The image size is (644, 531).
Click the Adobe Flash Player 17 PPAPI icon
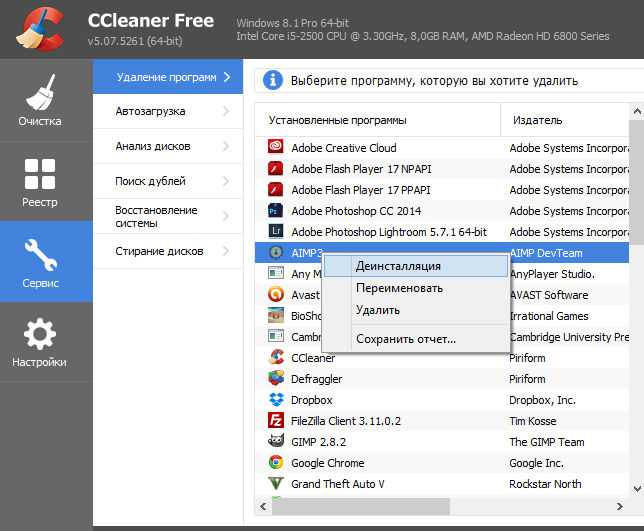(276, 189)
